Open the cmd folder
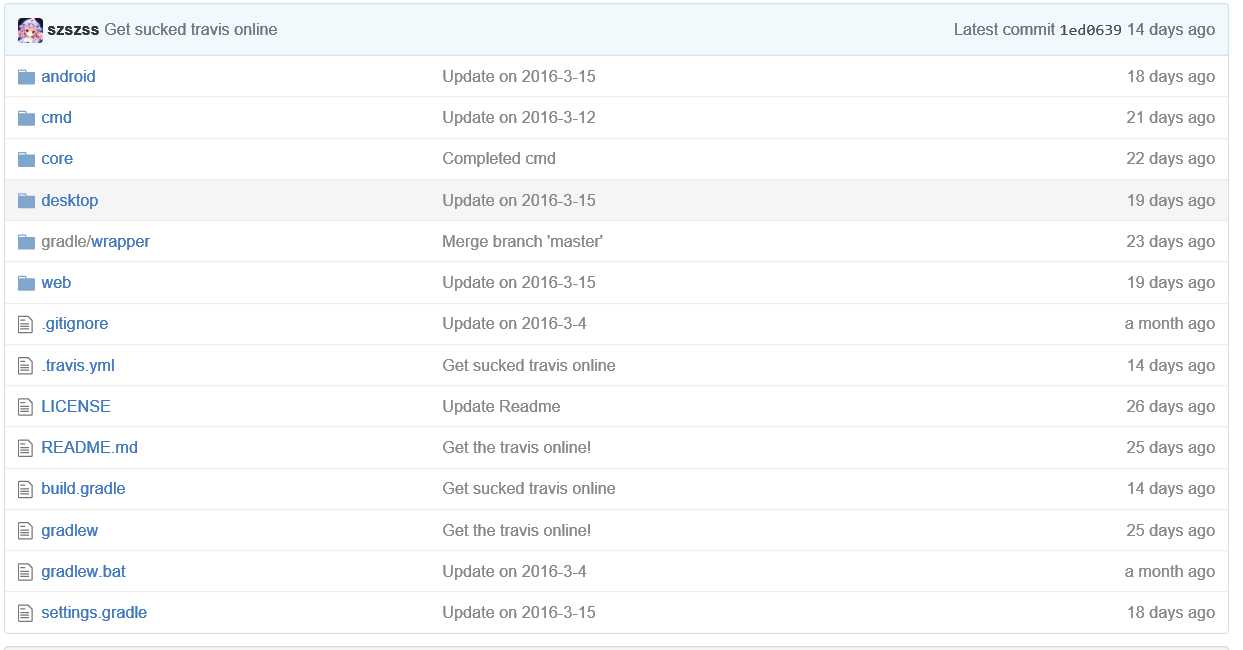 point(56,118)
